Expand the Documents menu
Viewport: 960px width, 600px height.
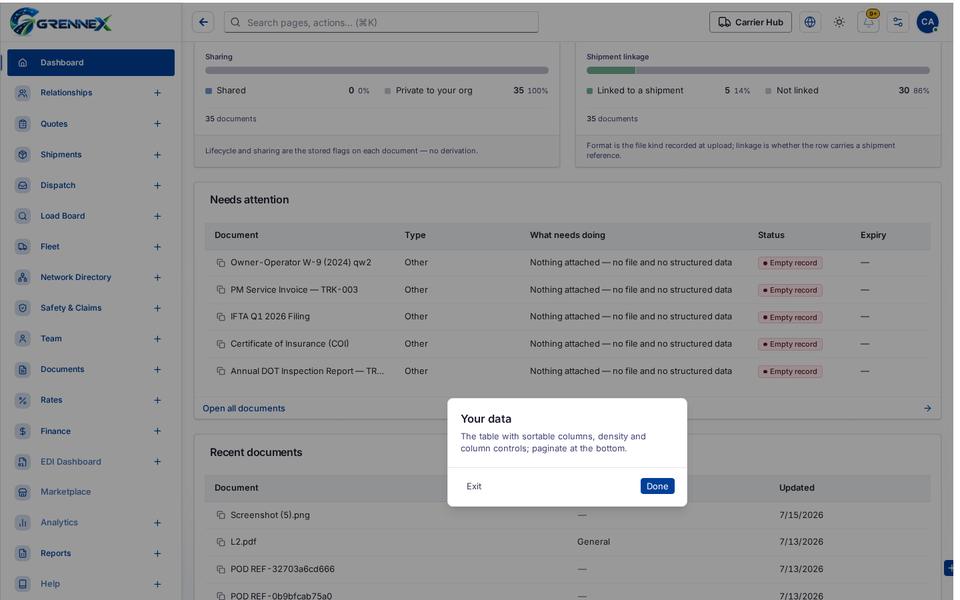pos(157,370)
